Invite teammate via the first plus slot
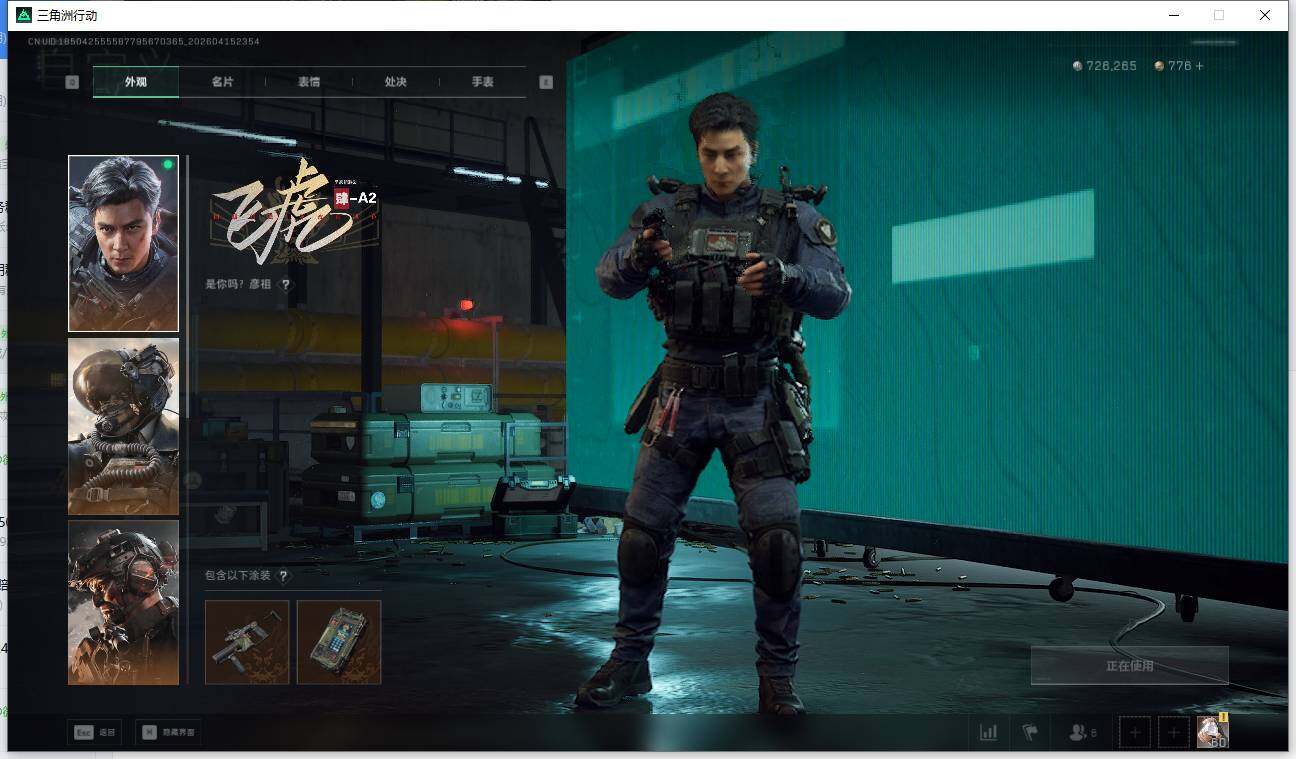This screenshot has height=759, width=1296. tap(1134, 733)
